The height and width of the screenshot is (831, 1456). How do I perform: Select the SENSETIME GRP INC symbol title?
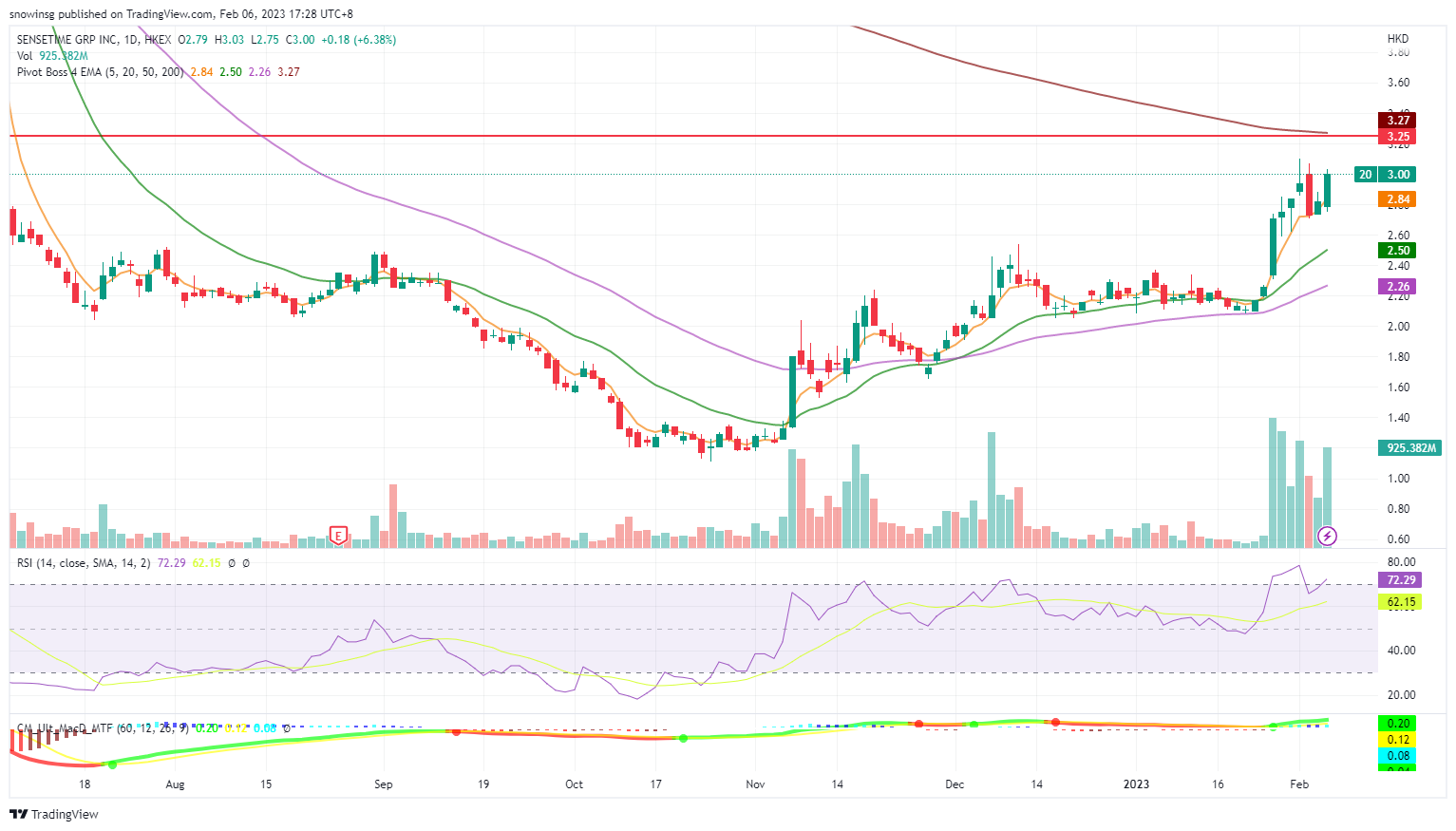point(67,40)
